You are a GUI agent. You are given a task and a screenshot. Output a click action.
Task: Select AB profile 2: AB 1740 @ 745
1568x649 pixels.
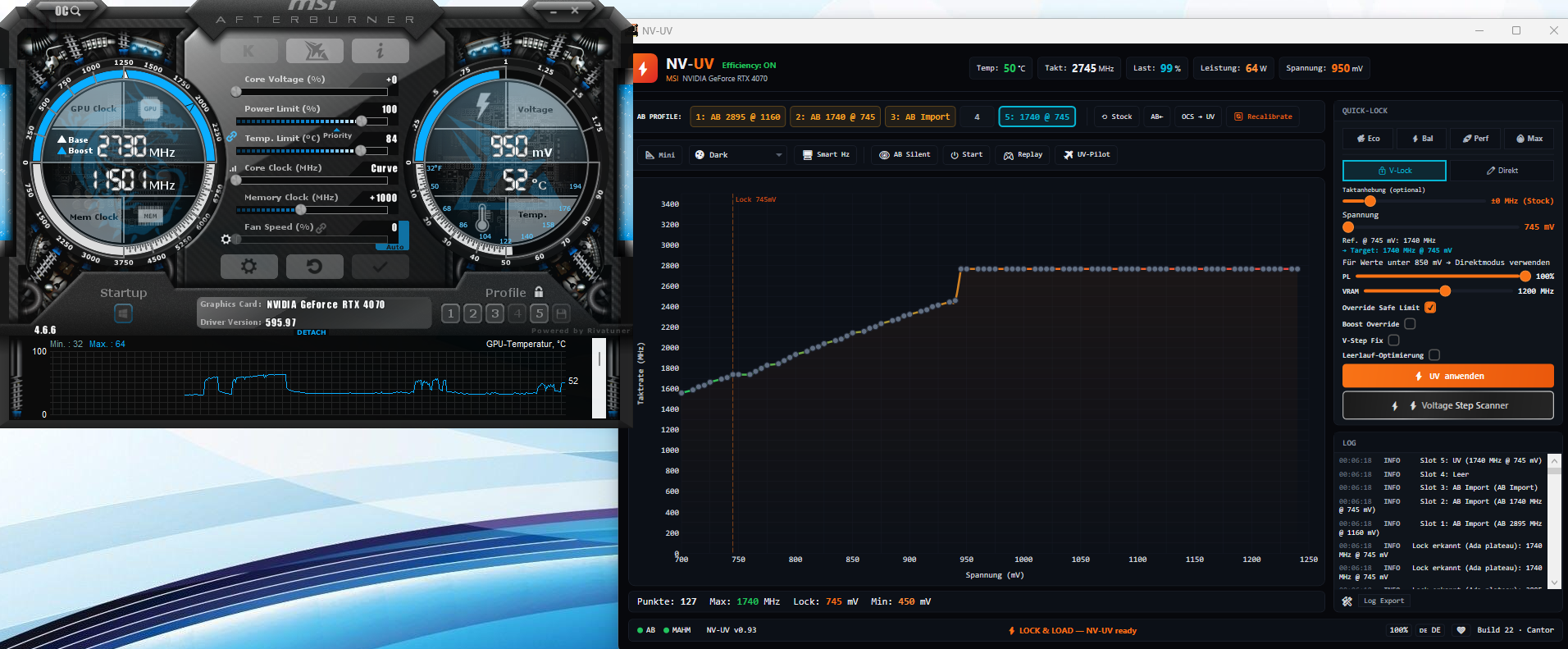[x=836, y=117]
